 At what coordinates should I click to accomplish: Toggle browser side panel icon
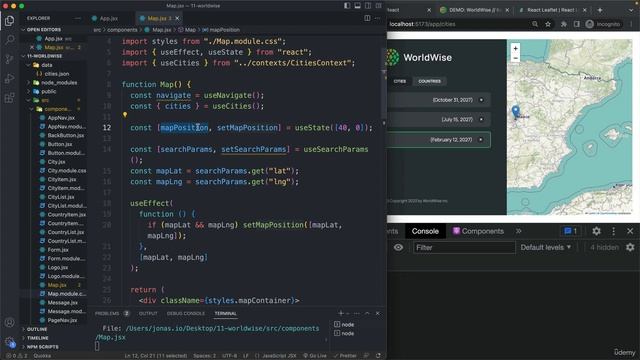(x=576, y=24)
